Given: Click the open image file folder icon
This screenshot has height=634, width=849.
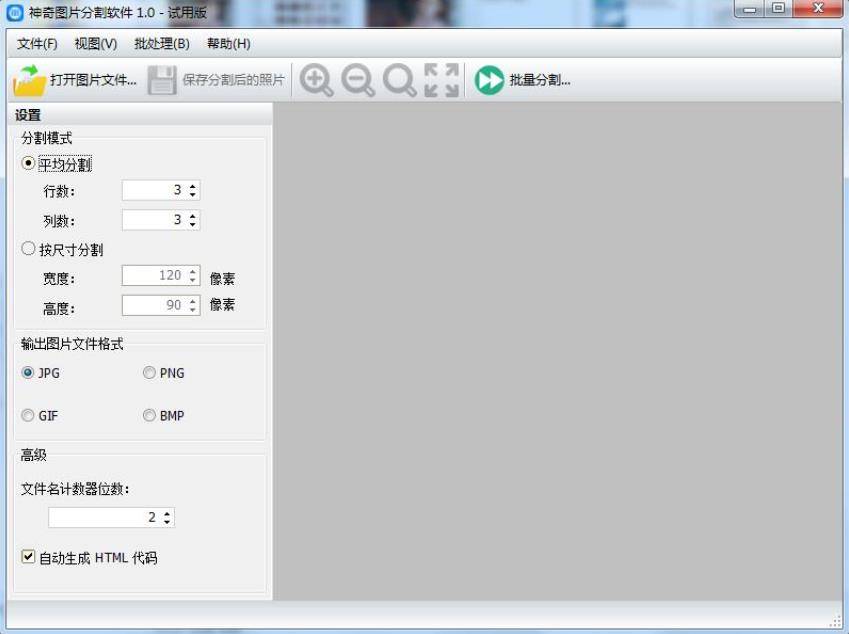Looking at the screenshot, I should click(29, 80).
